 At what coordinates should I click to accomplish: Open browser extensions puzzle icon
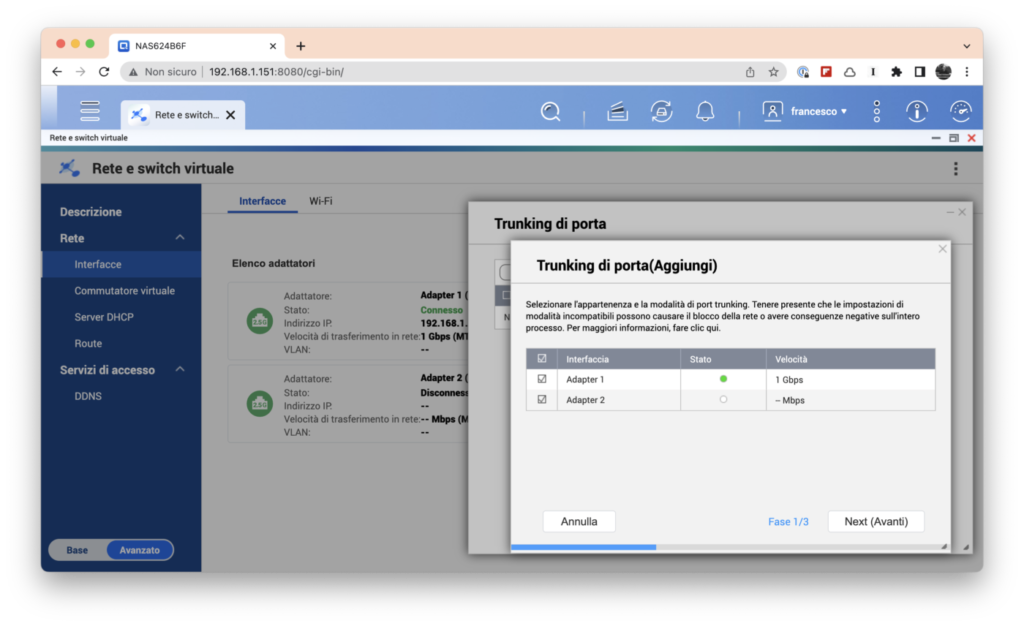coord(896,72)
